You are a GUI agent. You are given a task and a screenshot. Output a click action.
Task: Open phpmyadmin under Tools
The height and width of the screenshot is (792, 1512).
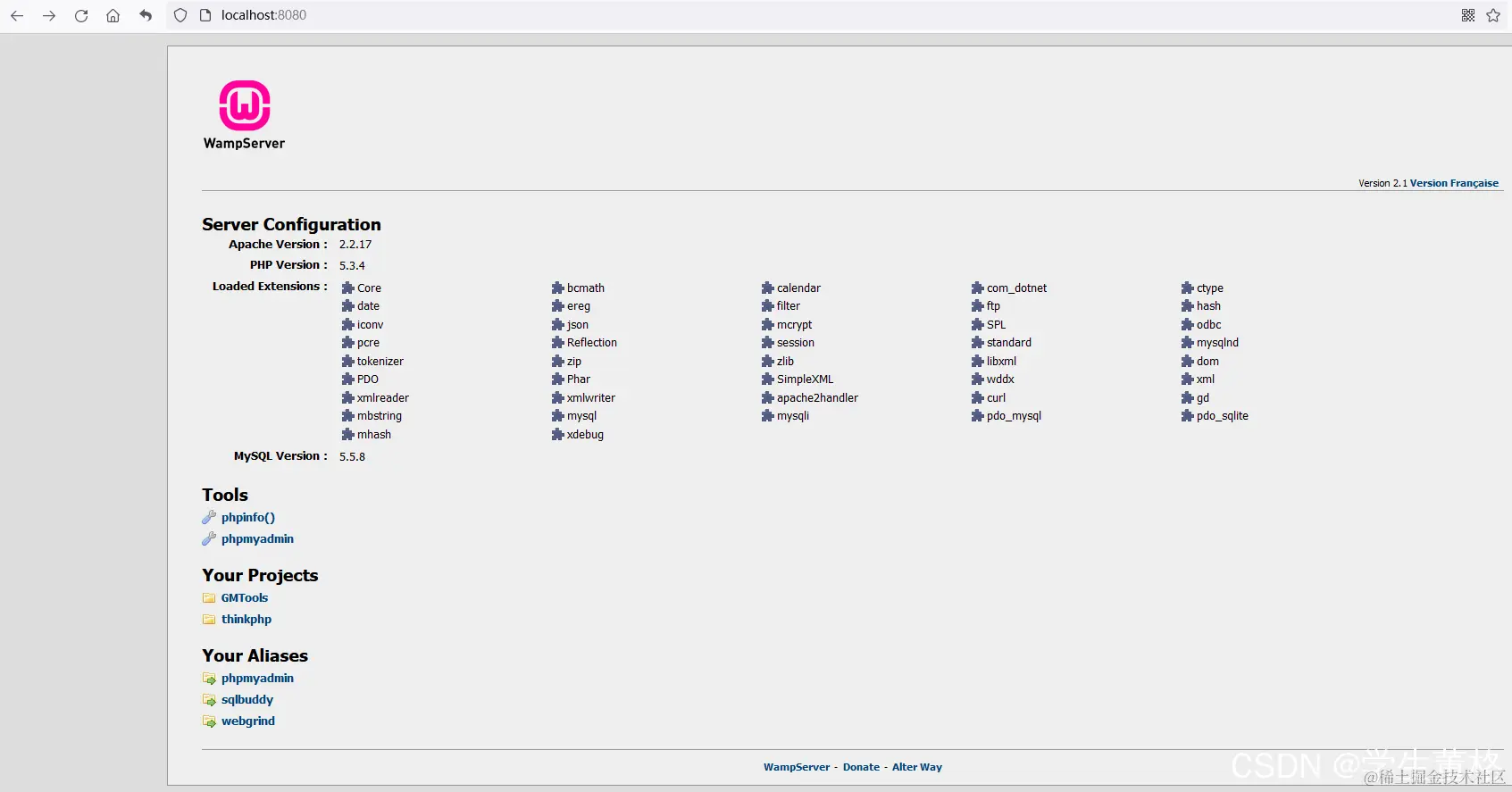click(257, 538)
